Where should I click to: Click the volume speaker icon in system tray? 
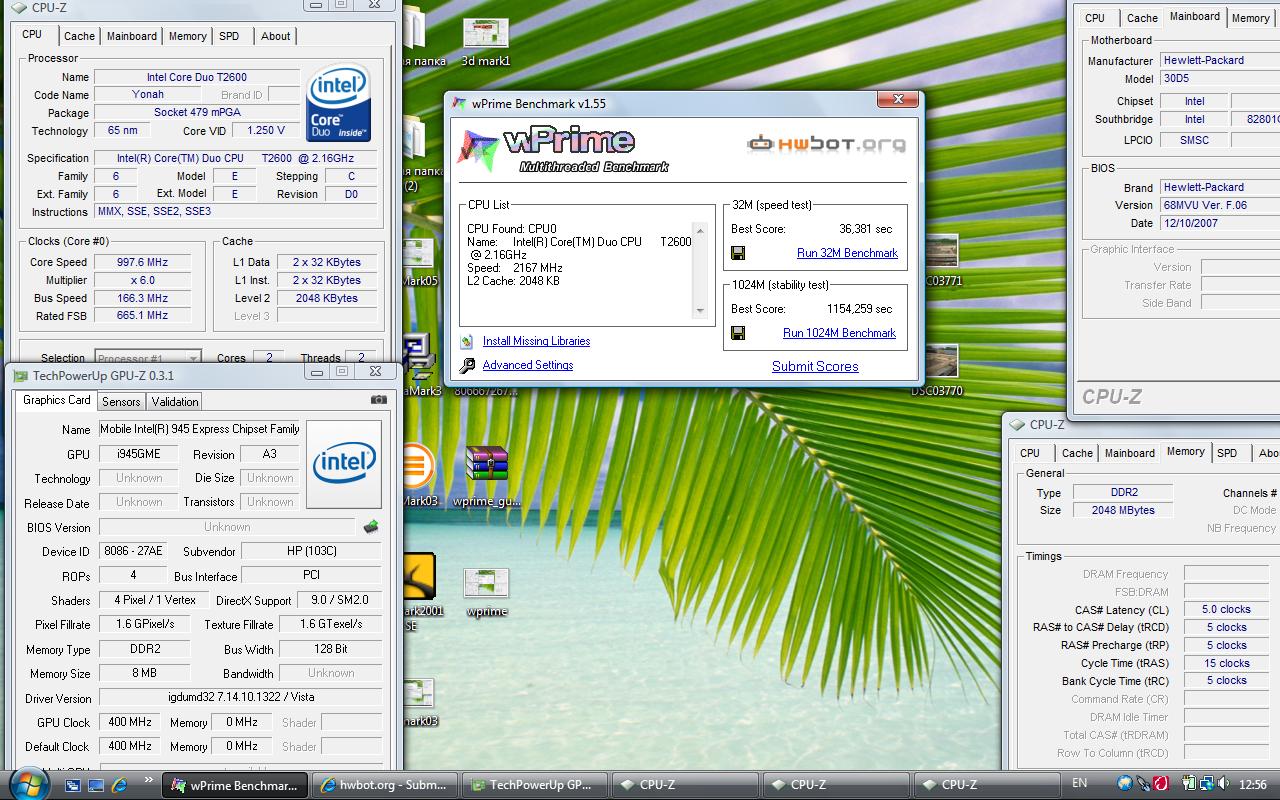[x=1226, y=784]
